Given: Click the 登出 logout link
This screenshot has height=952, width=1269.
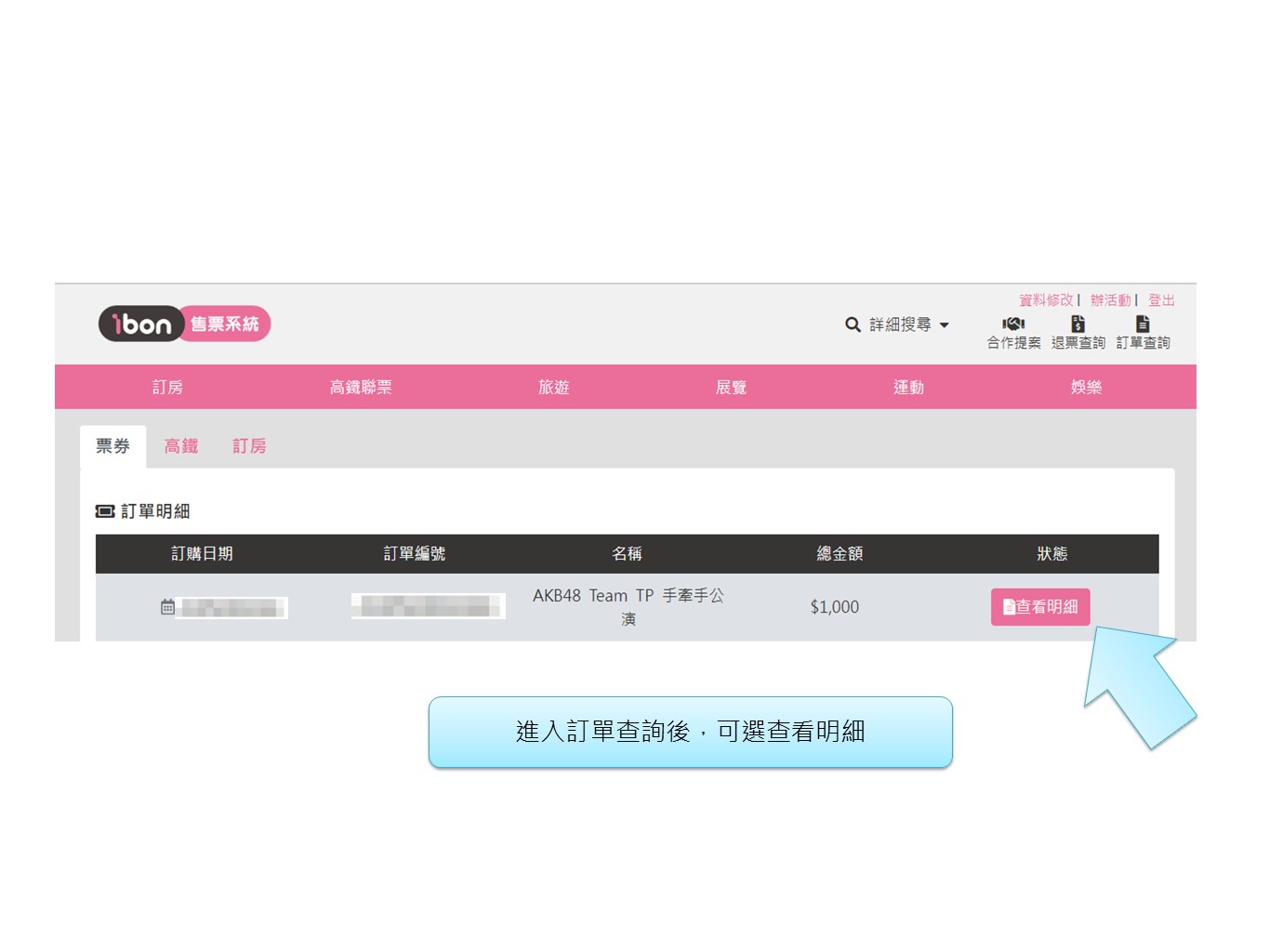Looking at the screenshot, I should 1161,300.
